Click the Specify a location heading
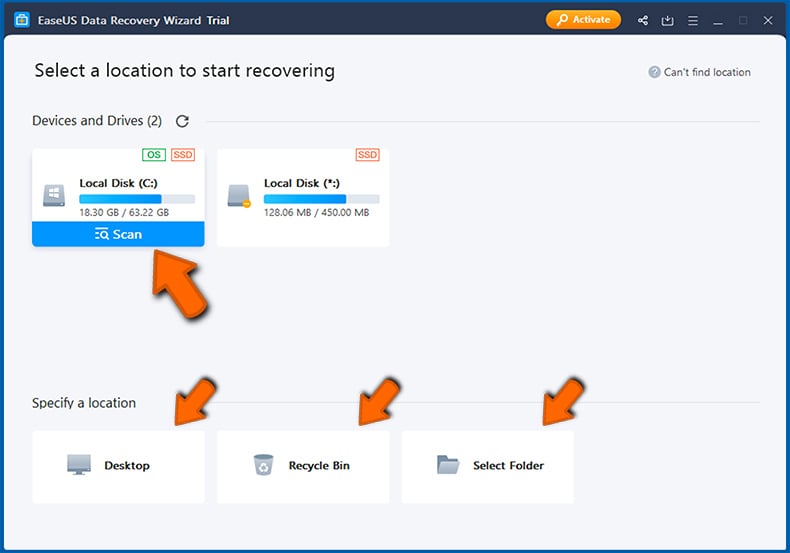The width and height of the screenshot is (790, 553). coord(84,403)
